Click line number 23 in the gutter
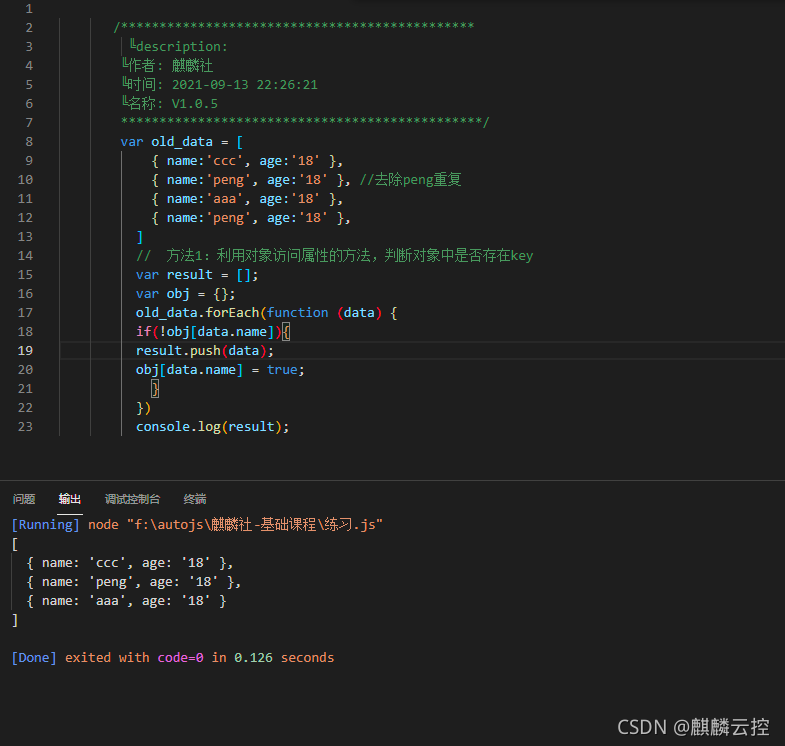 pyautogui.click(x=26, y=427)
